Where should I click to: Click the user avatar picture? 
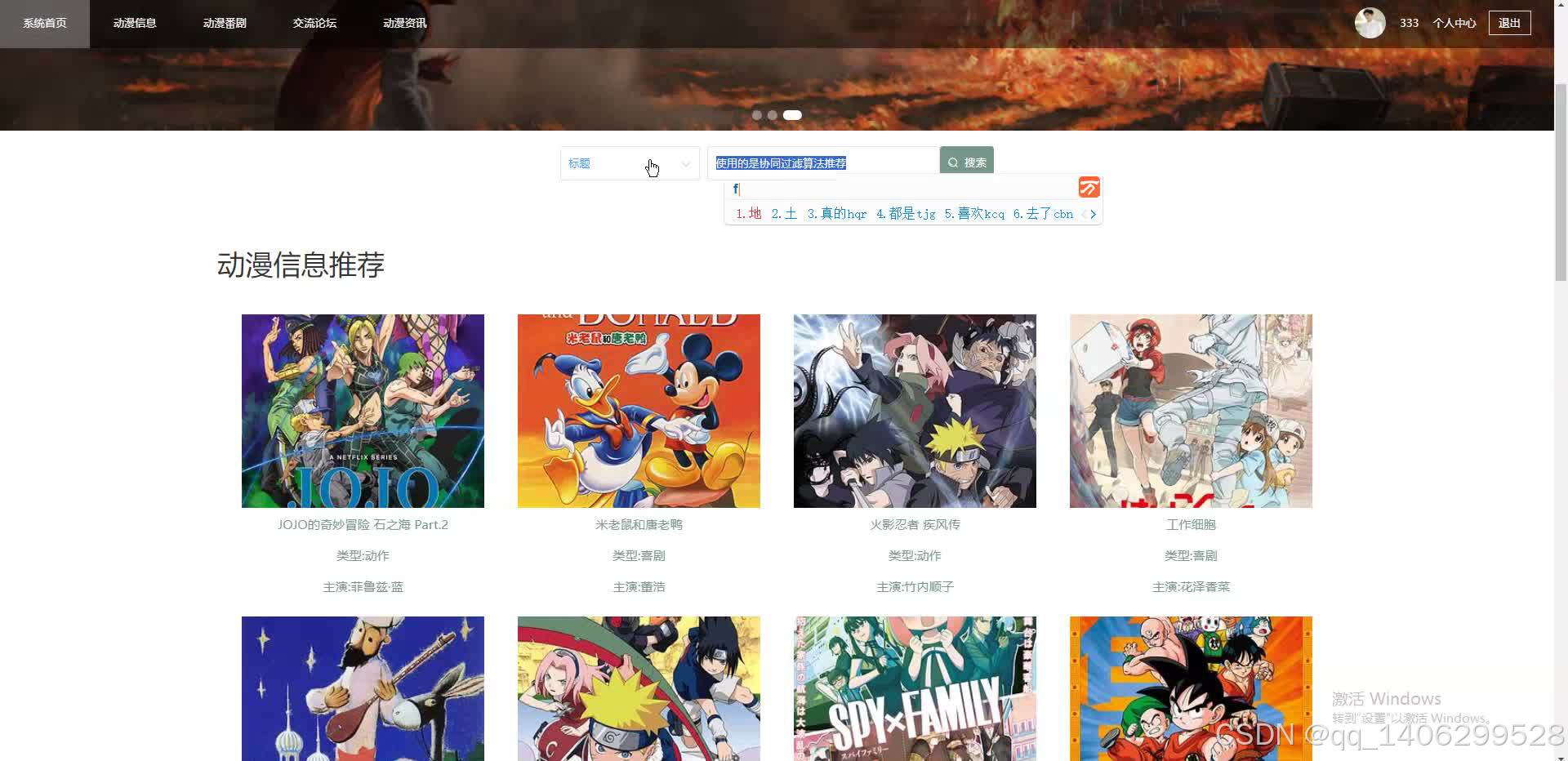[1370, 23]
